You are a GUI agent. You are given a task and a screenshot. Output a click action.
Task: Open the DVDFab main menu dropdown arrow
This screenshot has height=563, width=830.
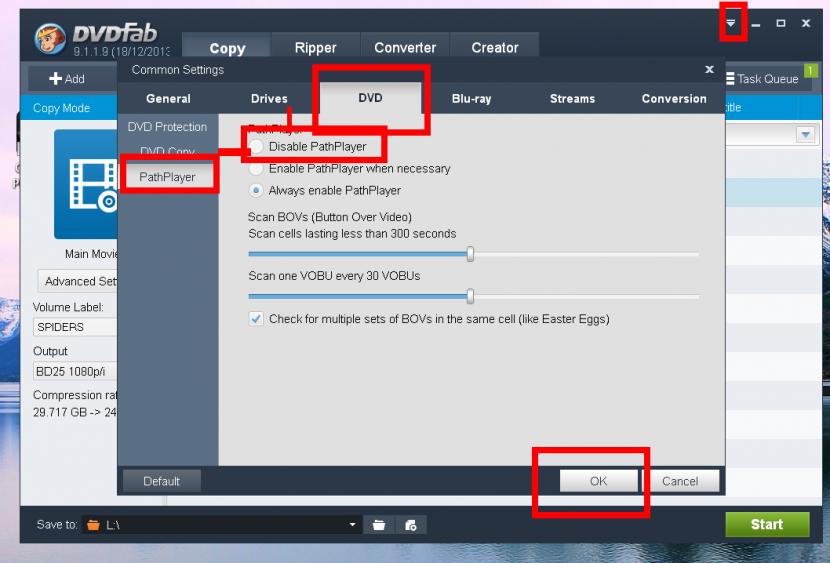point(730,23)
